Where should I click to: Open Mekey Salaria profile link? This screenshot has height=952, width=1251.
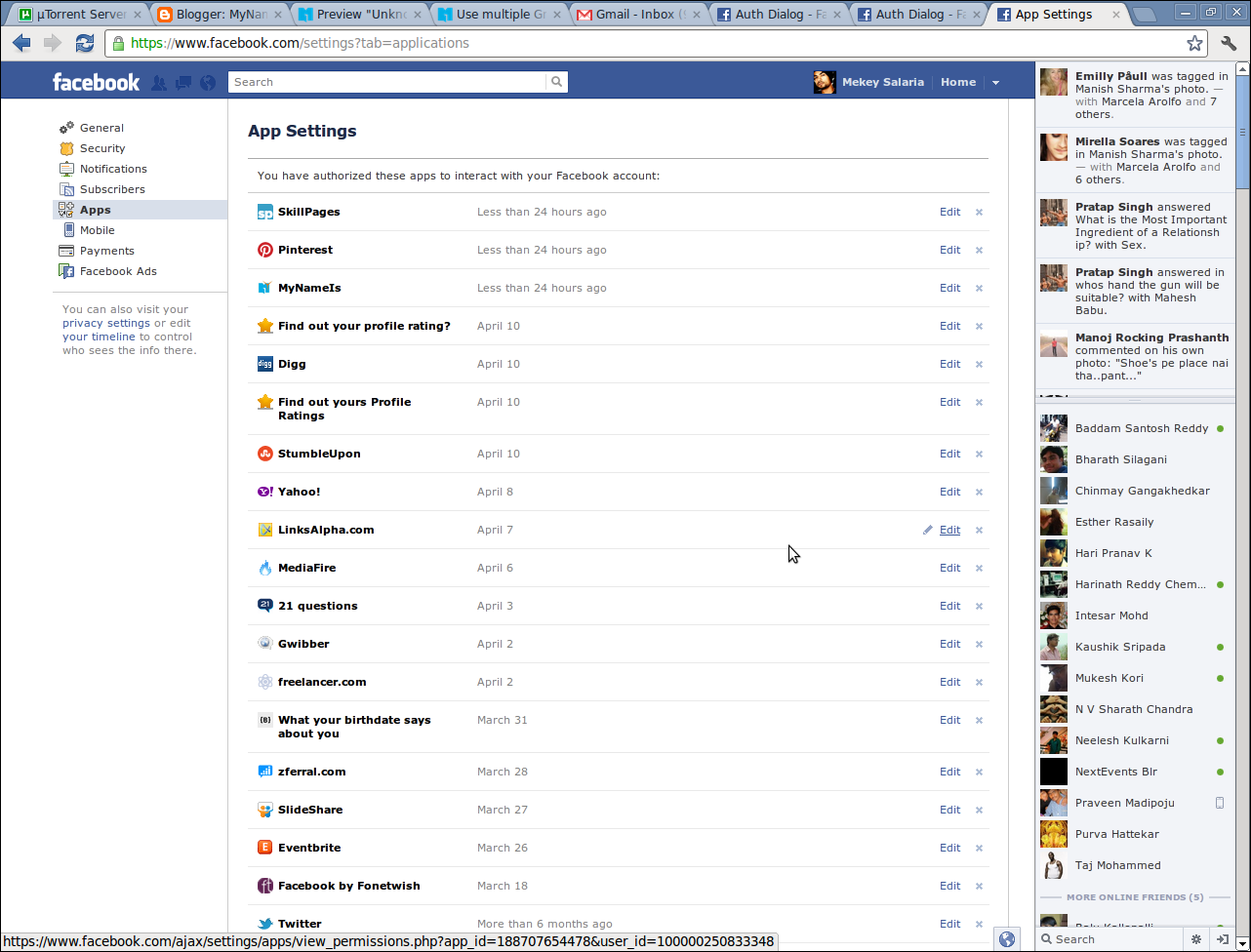point(883,82)
